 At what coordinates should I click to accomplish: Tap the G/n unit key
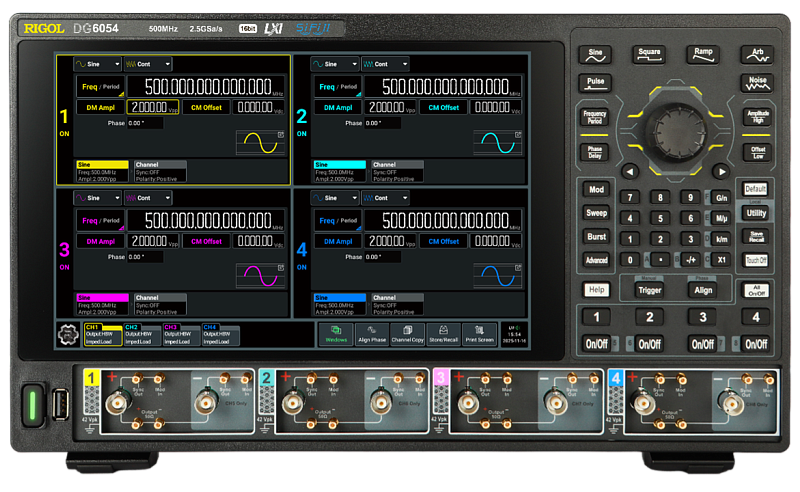tap(721, 198)
